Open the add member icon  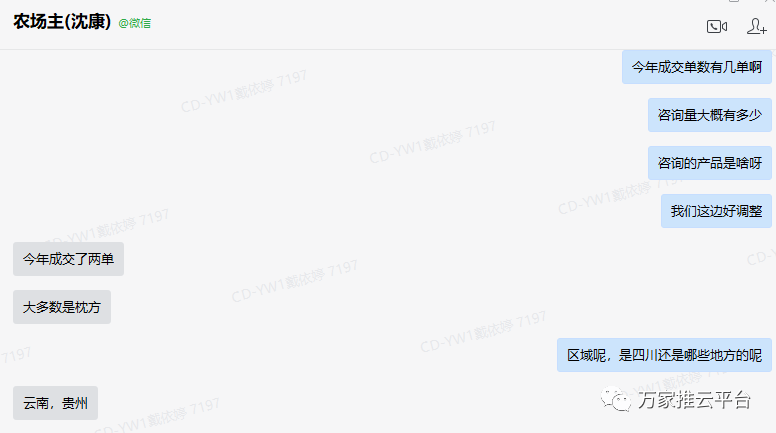point(756,26)
